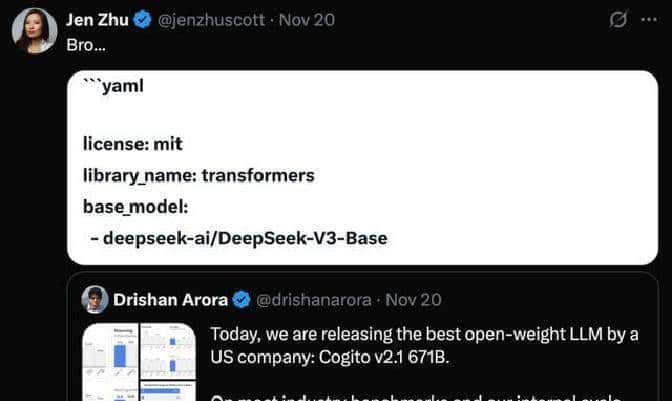This screenshot has width=672, height=401.
Task: Click the Grok explain icon on the tweet
Action: (x=618, y=20)
